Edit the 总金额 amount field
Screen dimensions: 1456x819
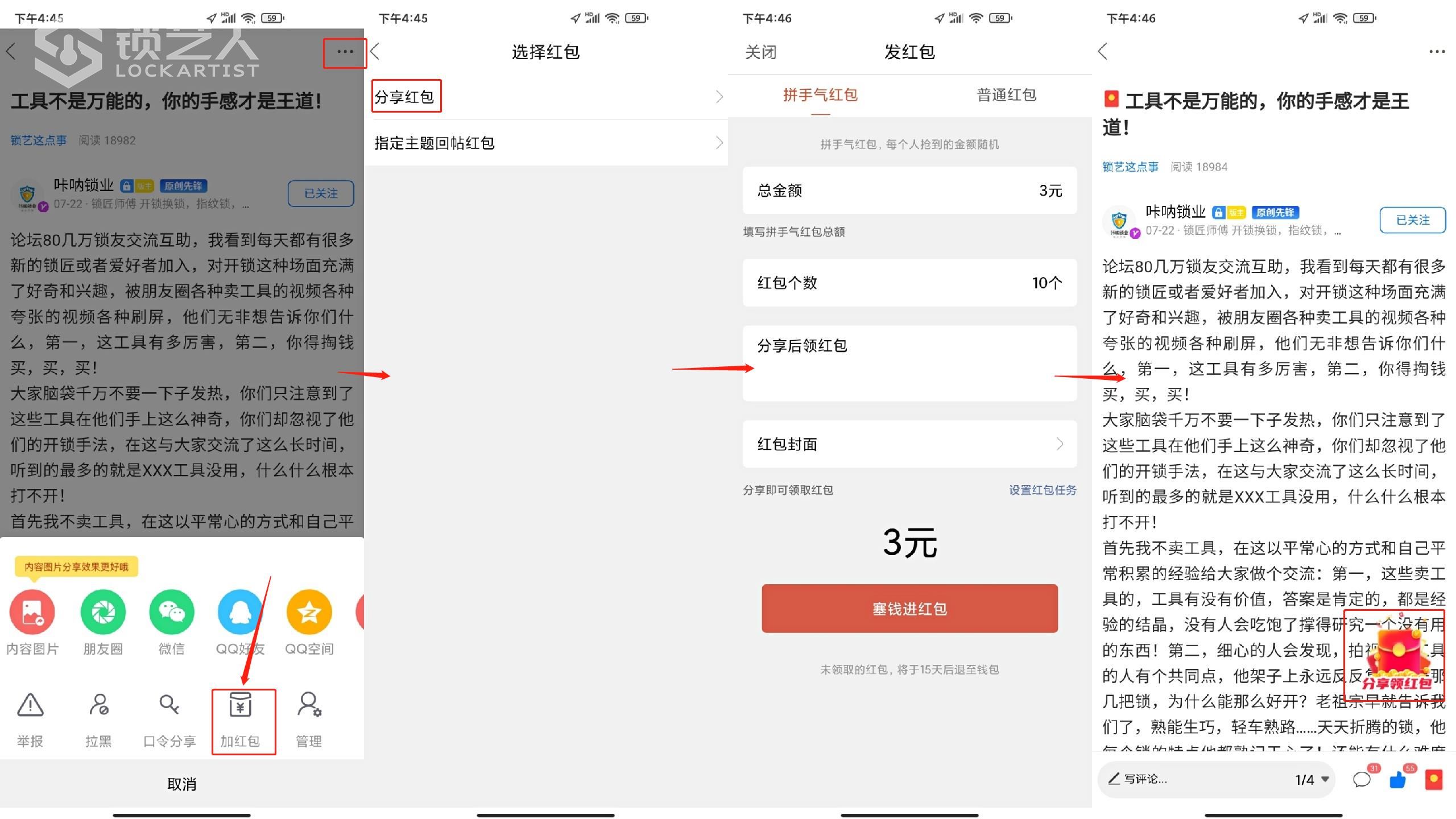[909, 191]
